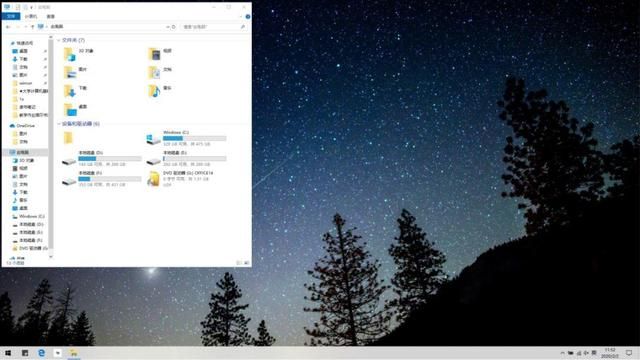The width and height of the screenshot is (640, 360).
Task: Click the Properties icon in the title bar toolbar
Action: point(18,7)
